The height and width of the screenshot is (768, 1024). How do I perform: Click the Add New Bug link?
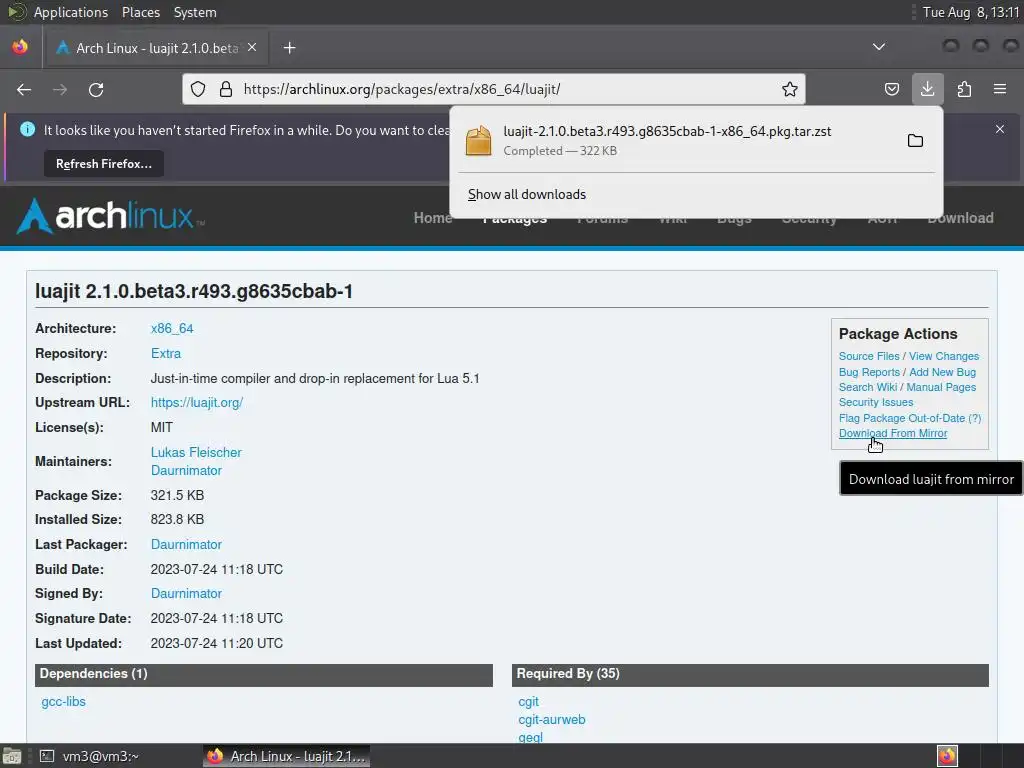coord(942,372)
